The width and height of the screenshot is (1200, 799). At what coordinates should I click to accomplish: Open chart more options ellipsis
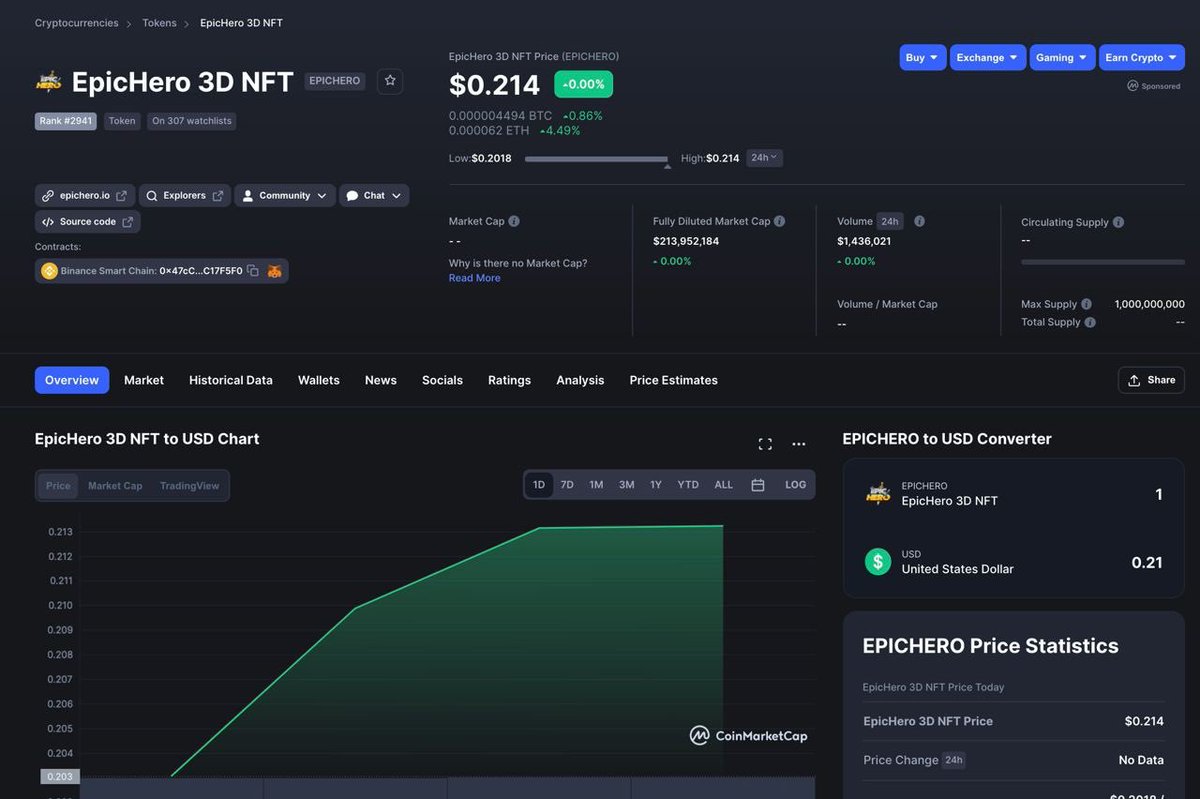click(x=799, y=444)
